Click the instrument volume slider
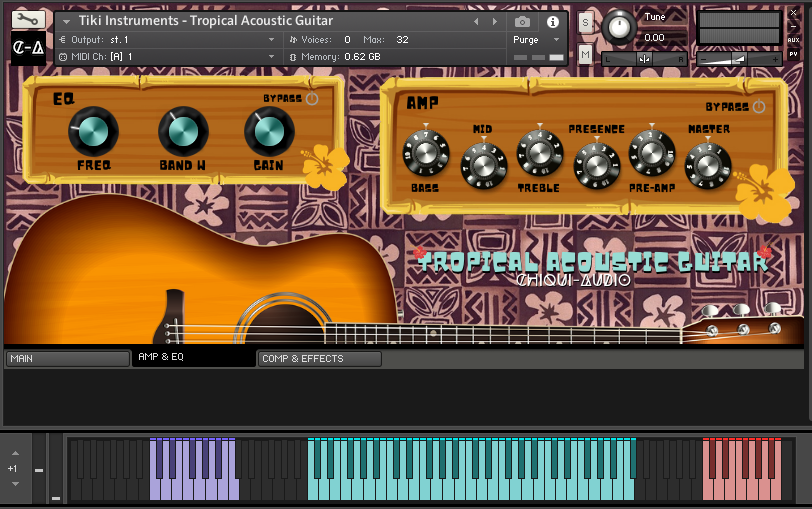Image resolution: width=812 pixels, height=509 pixels. click(x=738, y=59)
